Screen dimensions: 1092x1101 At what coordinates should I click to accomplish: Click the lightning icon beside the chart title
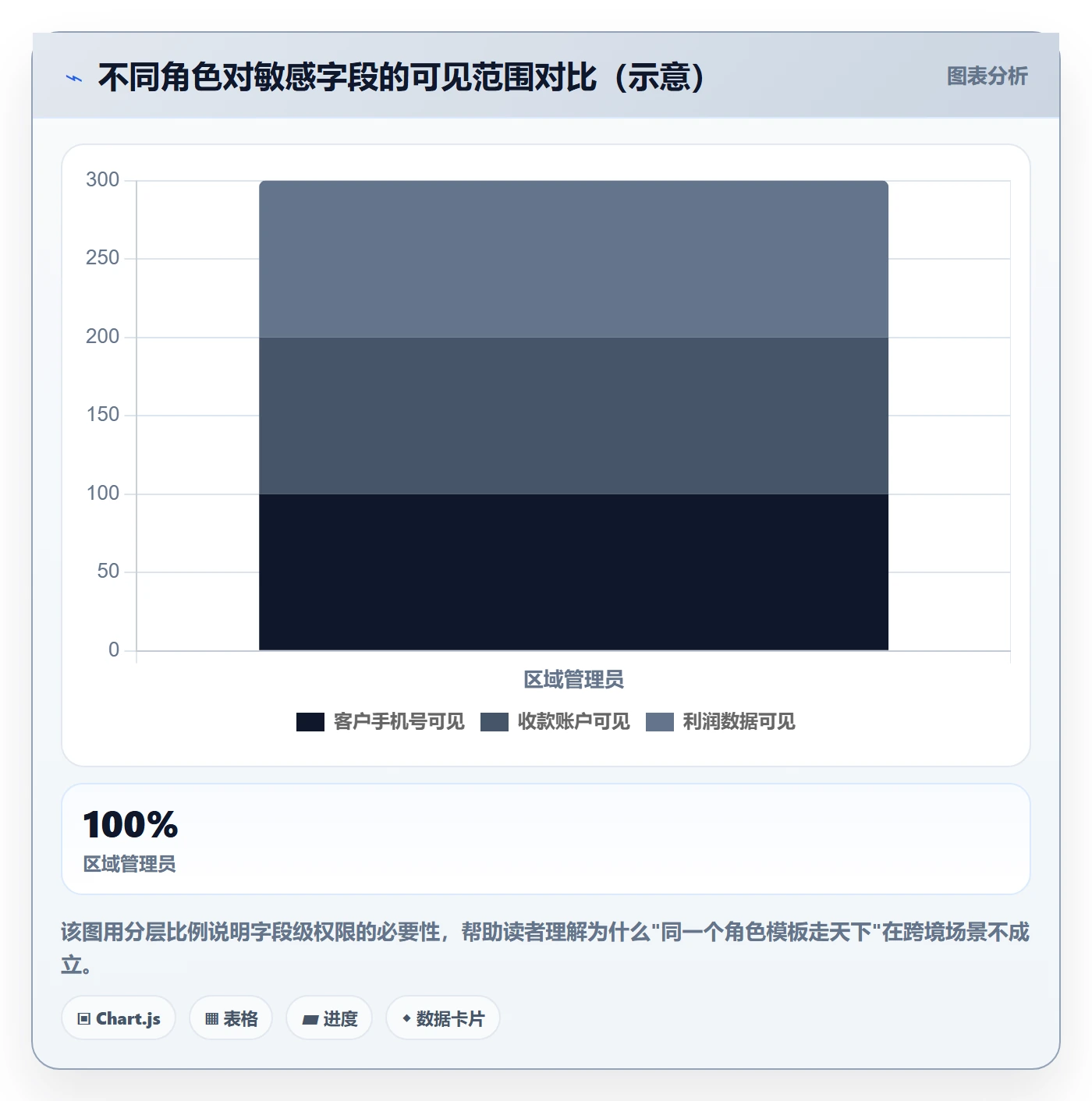point(74,78)
